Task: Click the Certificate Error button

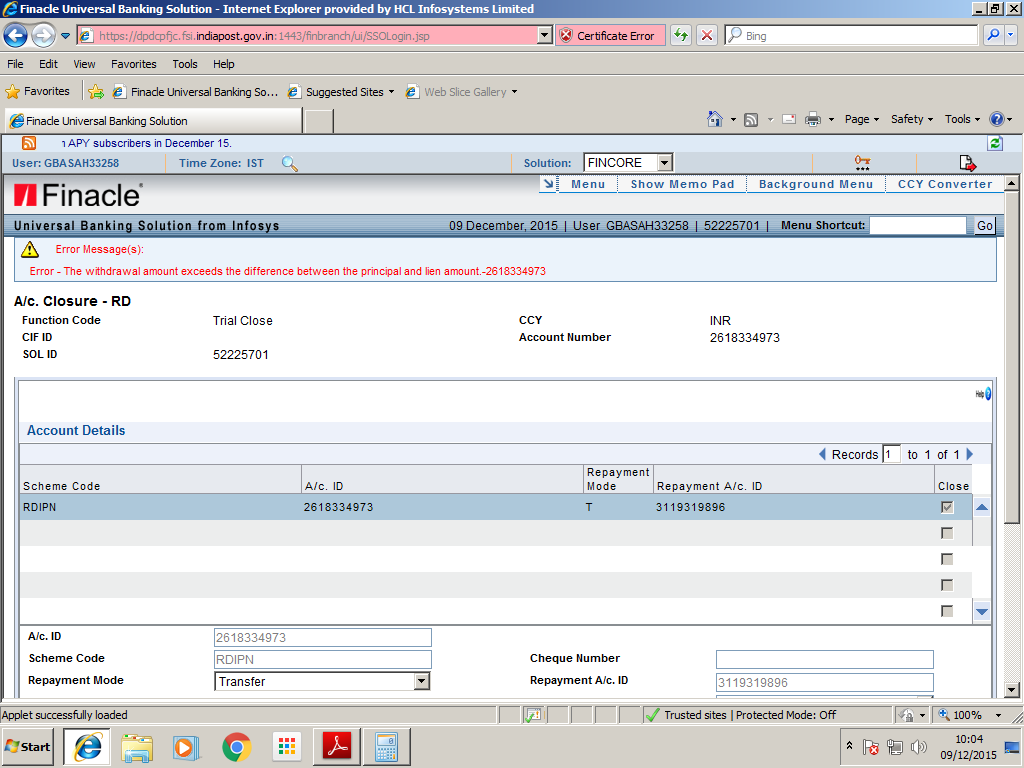Action: coord(610,34)
